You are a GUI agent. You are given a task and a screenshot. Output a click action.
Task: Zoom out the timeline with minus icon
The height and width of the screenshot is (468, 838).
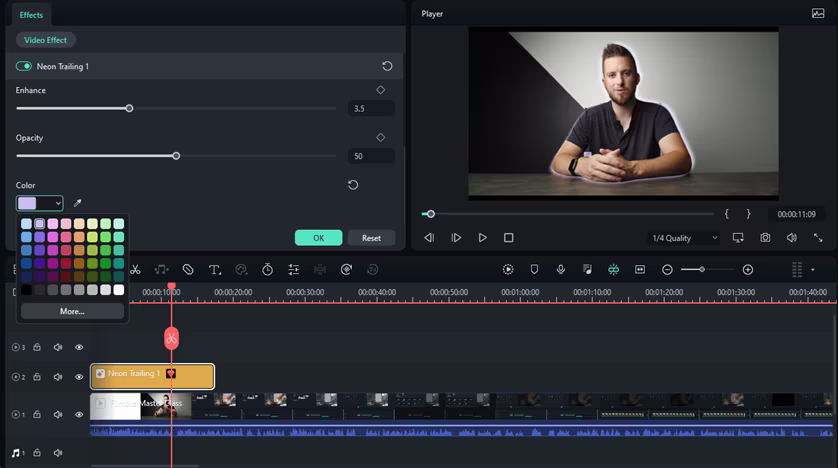click(667, 270)
